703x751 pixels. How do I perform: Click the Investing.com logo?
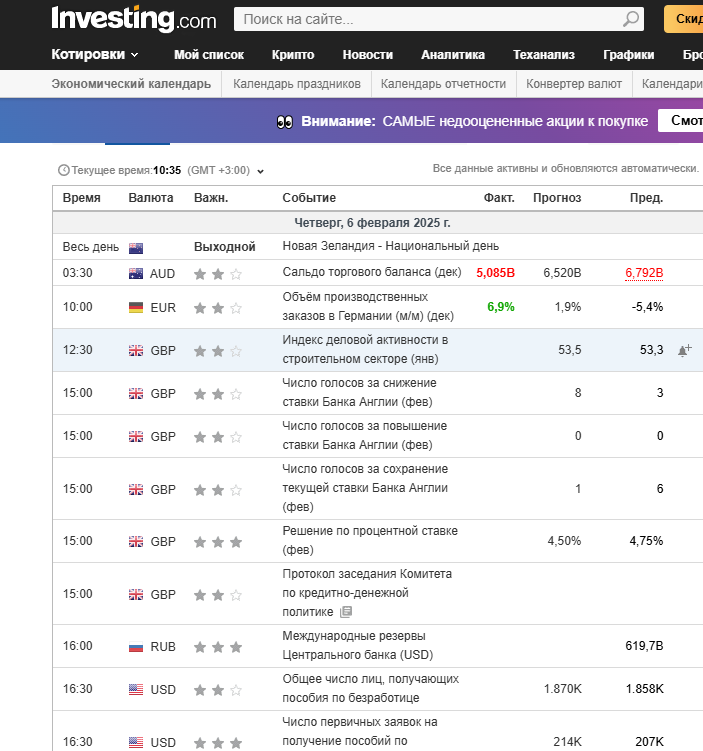(x=133, y=19)
